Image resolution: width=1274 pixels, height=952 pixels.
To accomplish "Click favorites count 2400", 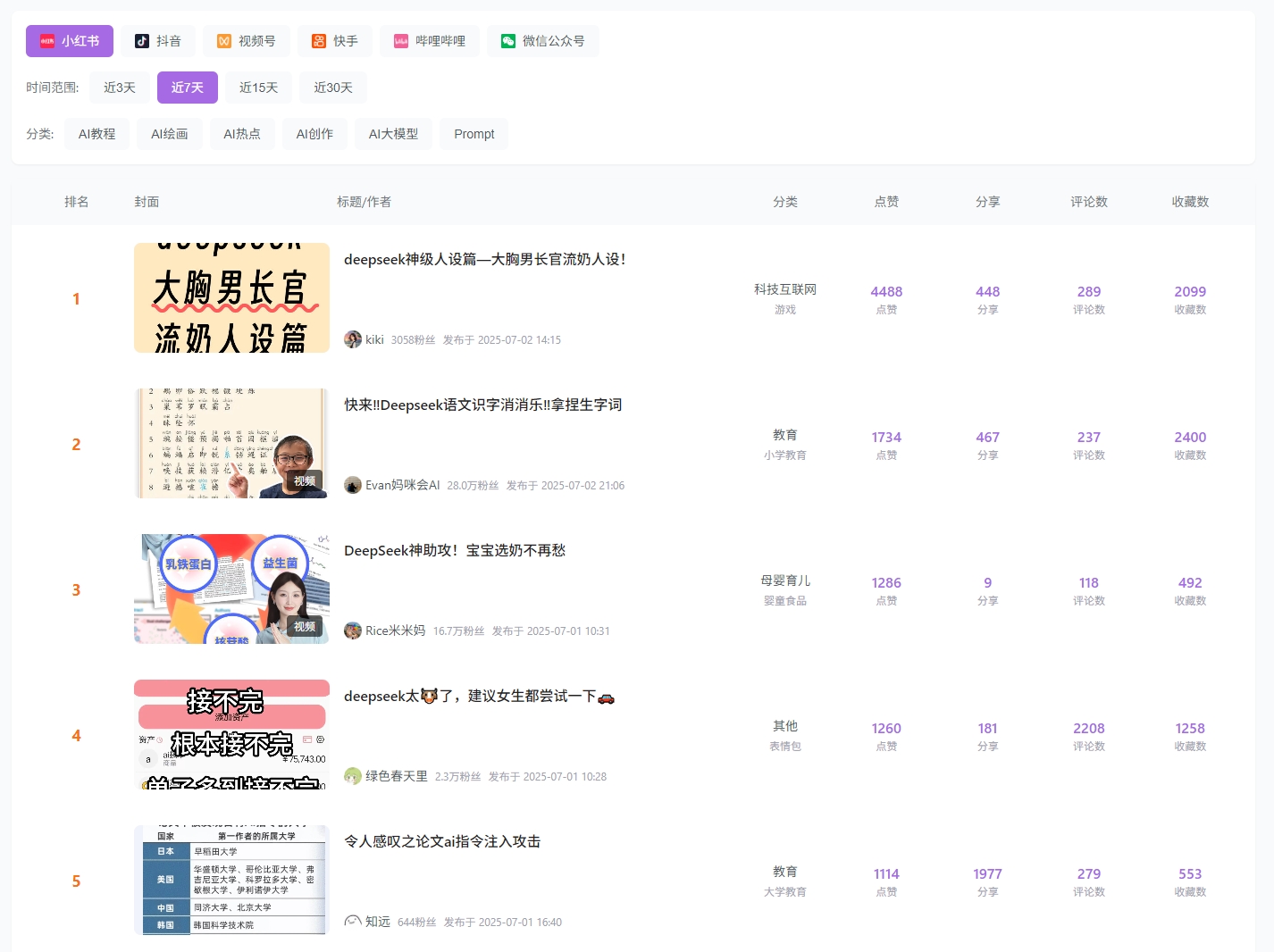I will coord(1190,437).
